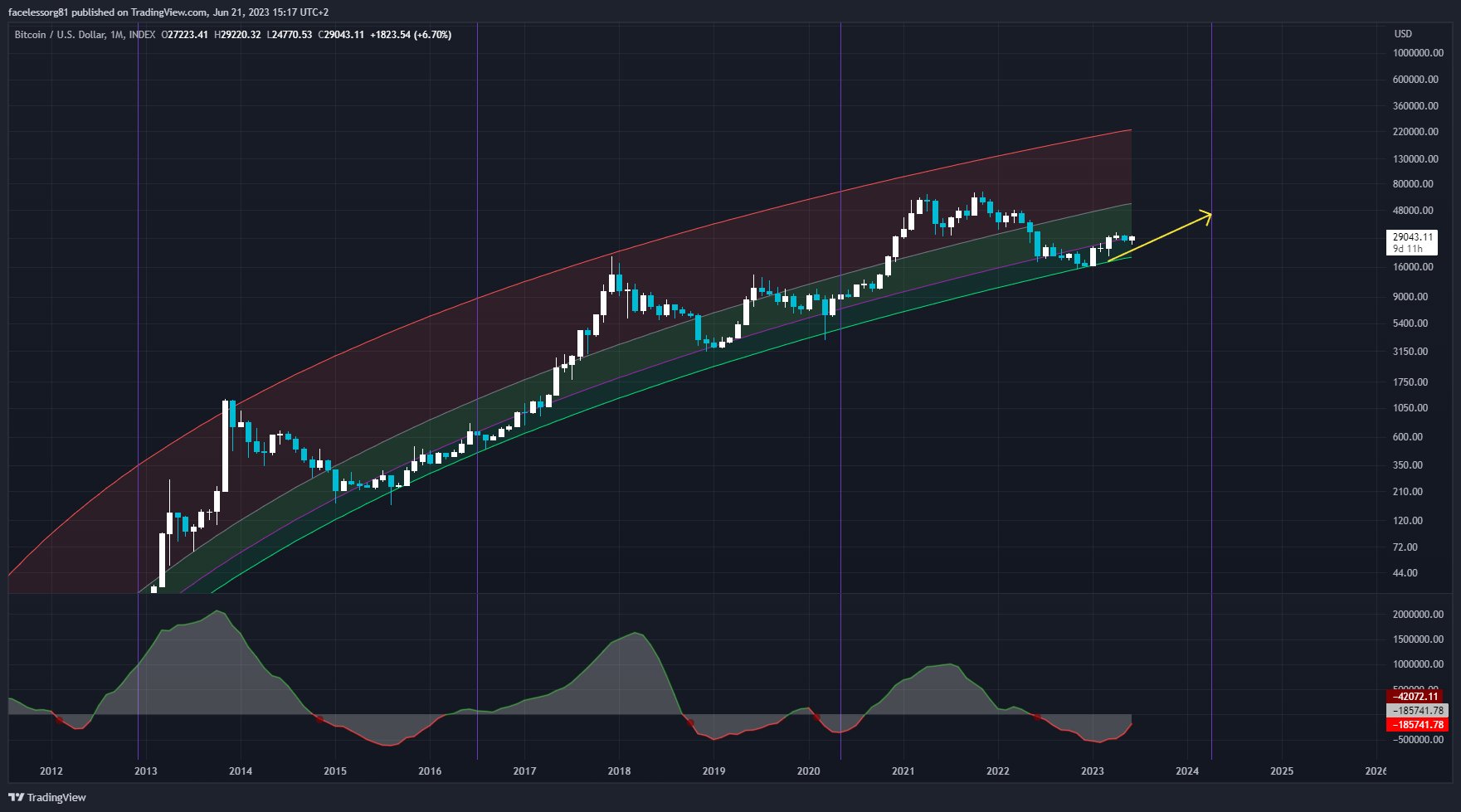Click the TradingView logo at the bottom
The image size is (1461, 812).
[x=47, y=797]
